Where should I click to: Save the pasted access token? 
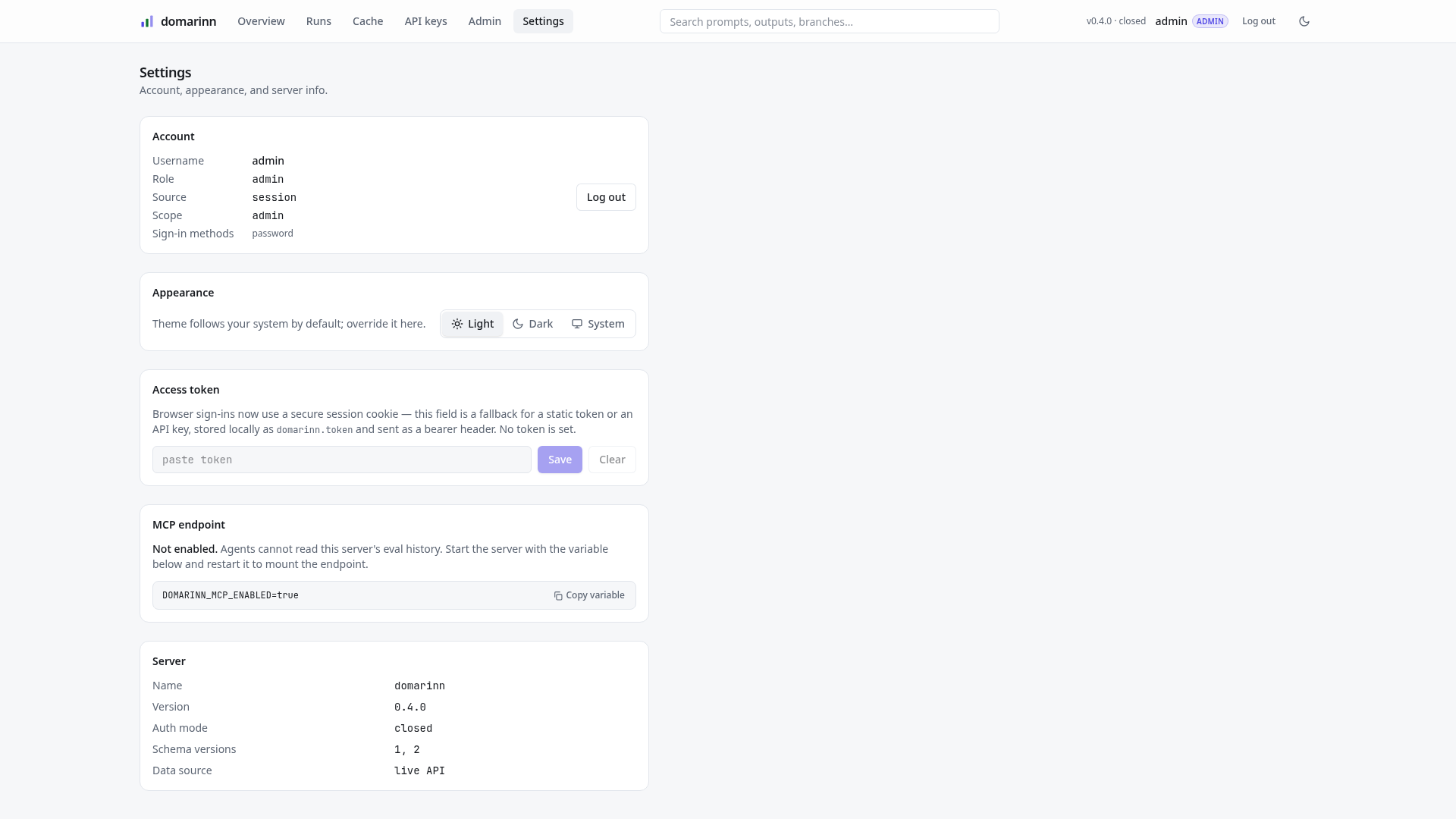click(x=560, y=460)
